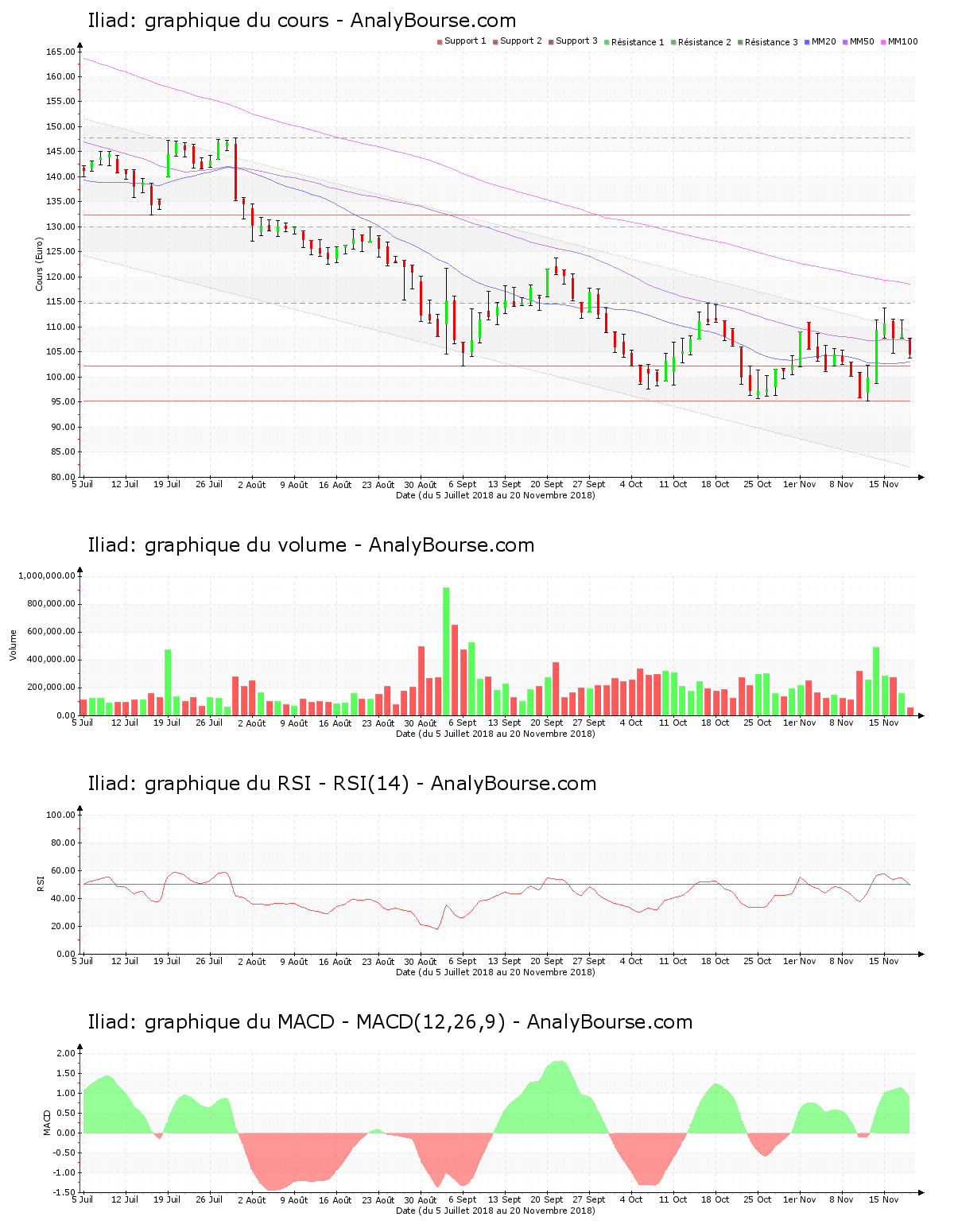
Task: Select the "Support 1" legend label
Action: click(x=465, y=41)
